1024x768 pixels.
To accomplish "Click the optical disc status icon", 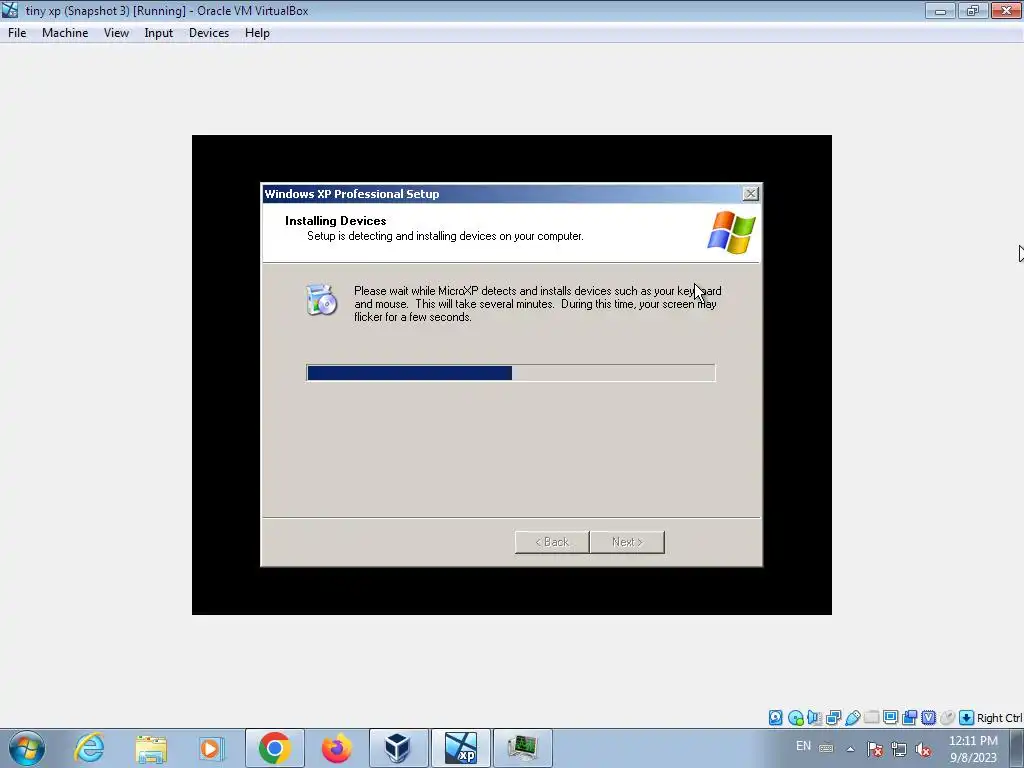I will (795, 718).
